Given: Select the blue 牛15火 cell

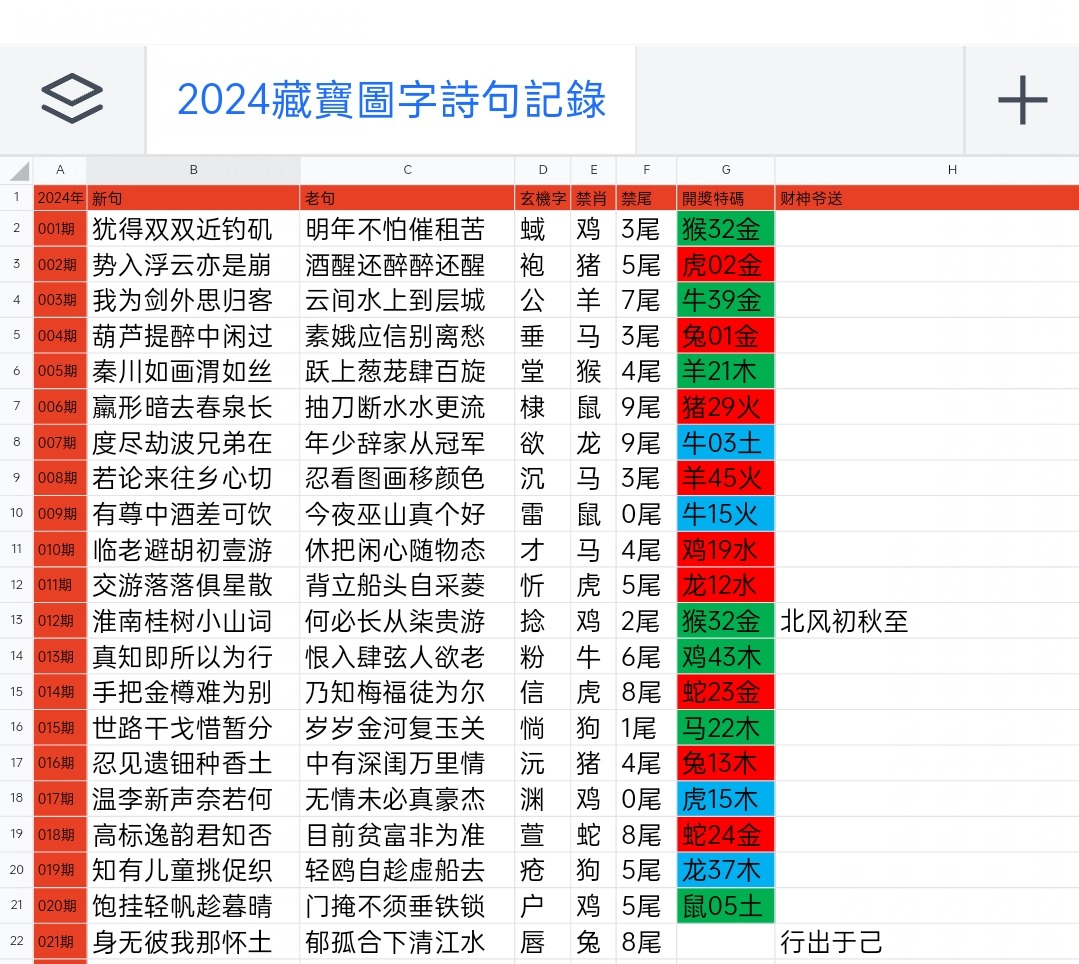Looking at the screenshot, I should (724, 514).
